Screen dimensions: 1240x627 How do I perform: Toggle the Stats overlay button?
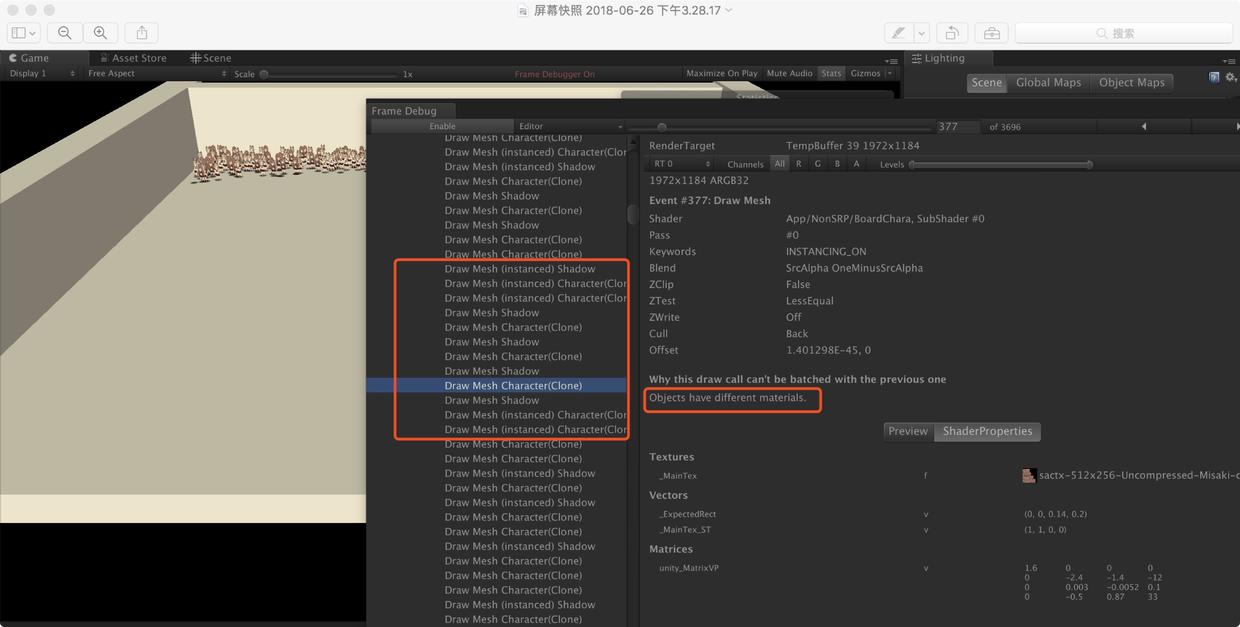831,73
